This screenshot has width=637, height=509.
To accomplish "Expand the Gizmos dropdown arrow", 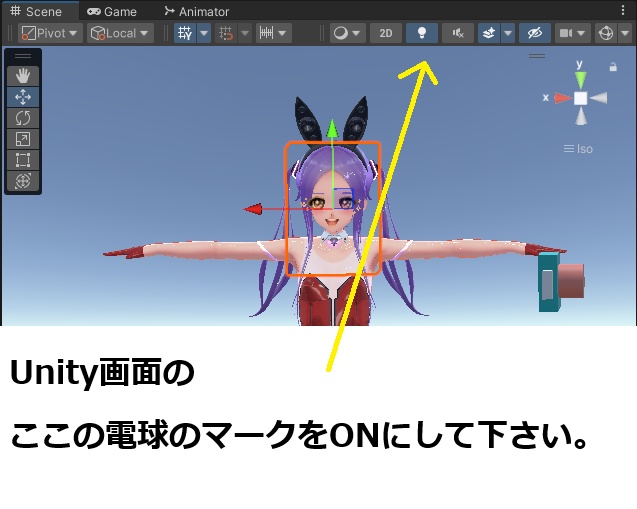I will pyautogui.click(x=625, y=33).
